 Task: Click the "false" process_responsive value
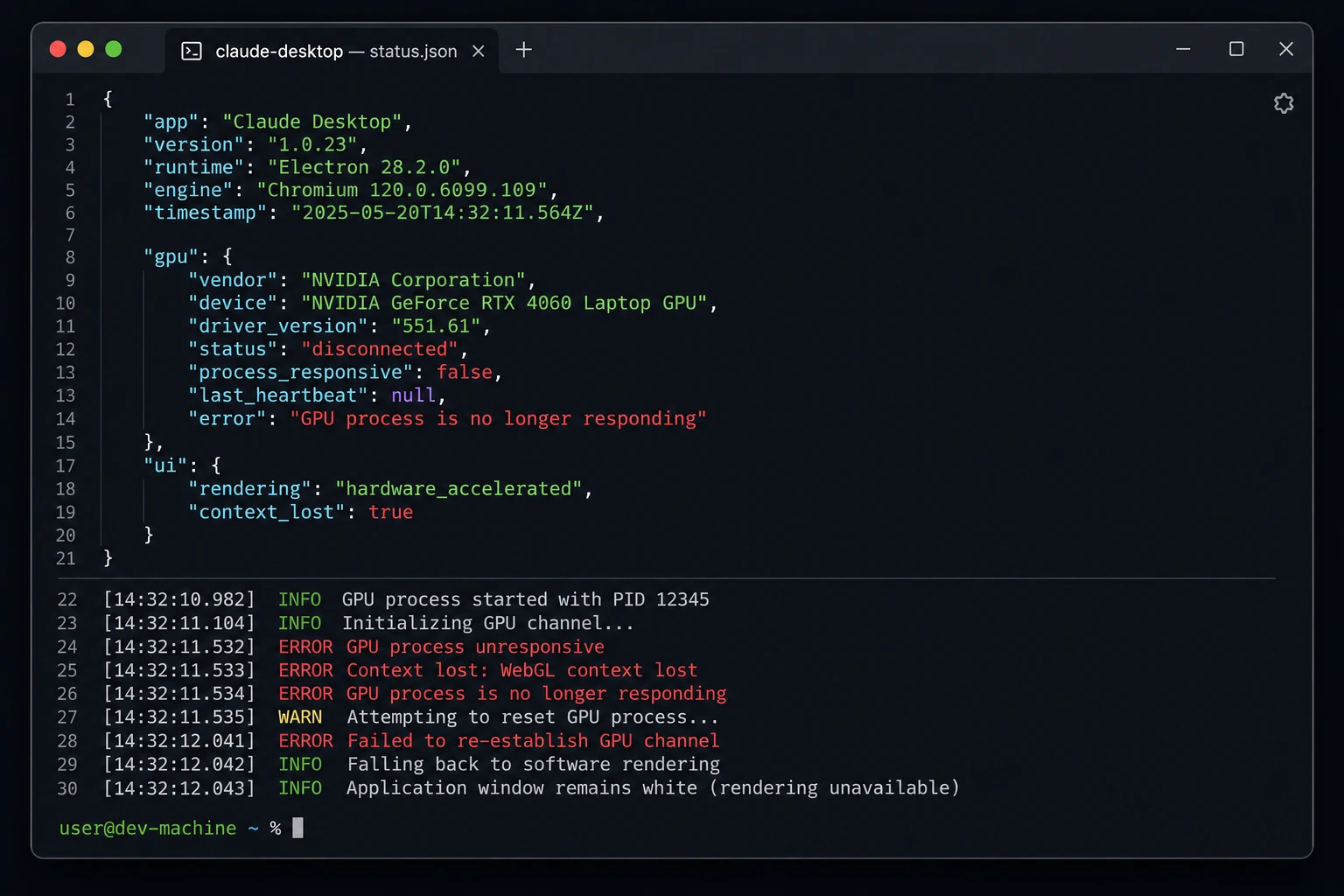pos(465,372)
